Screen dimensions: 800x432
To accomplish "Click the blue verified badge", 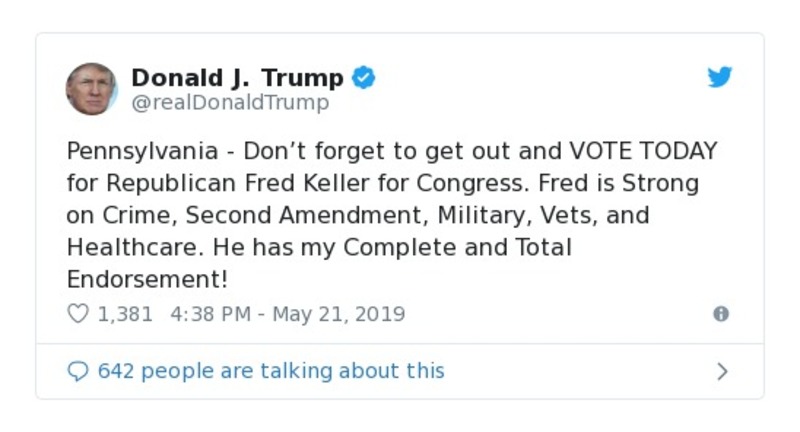I will pos(363,77).
